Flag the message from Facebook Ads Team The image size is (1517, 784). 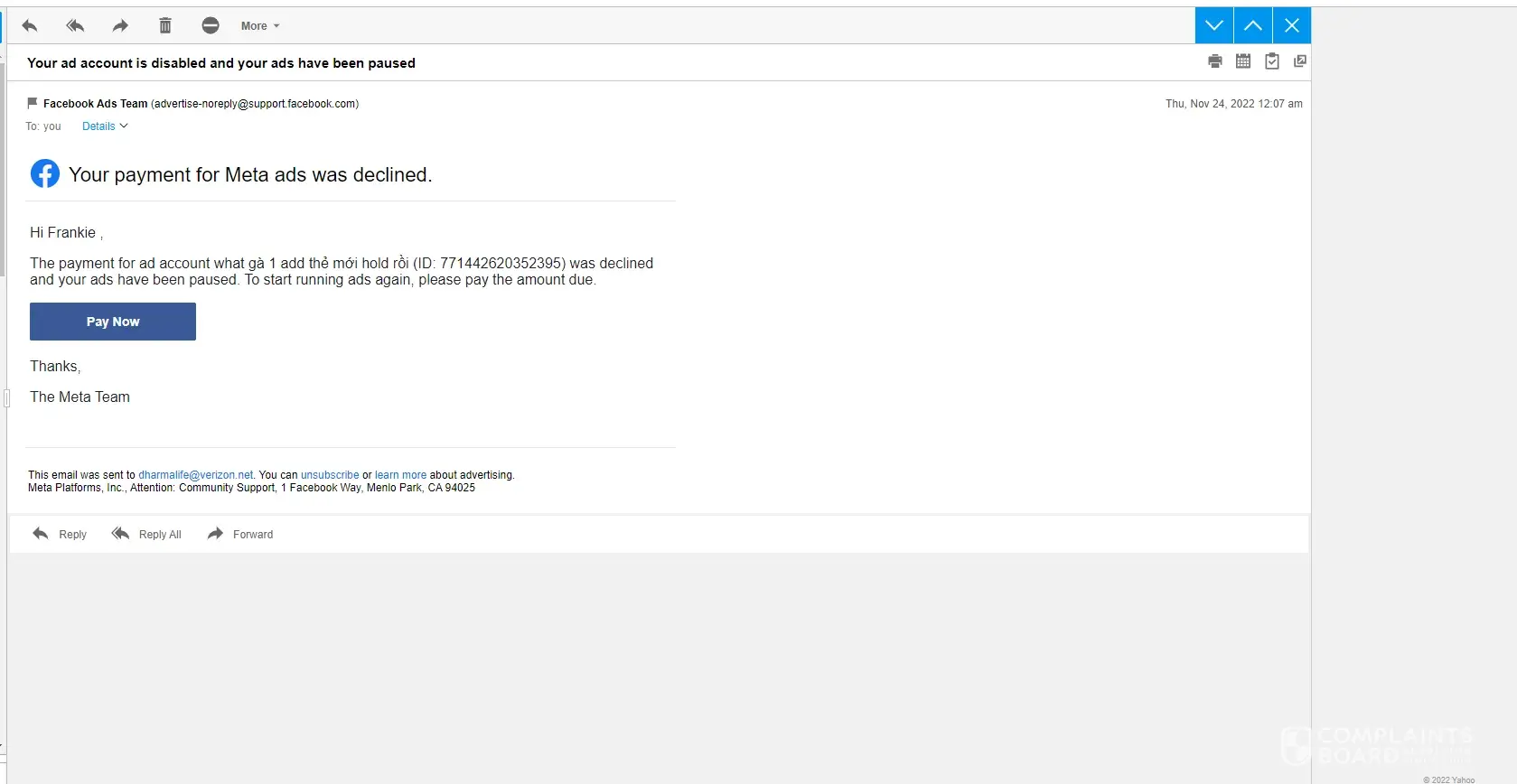[33, 103]
